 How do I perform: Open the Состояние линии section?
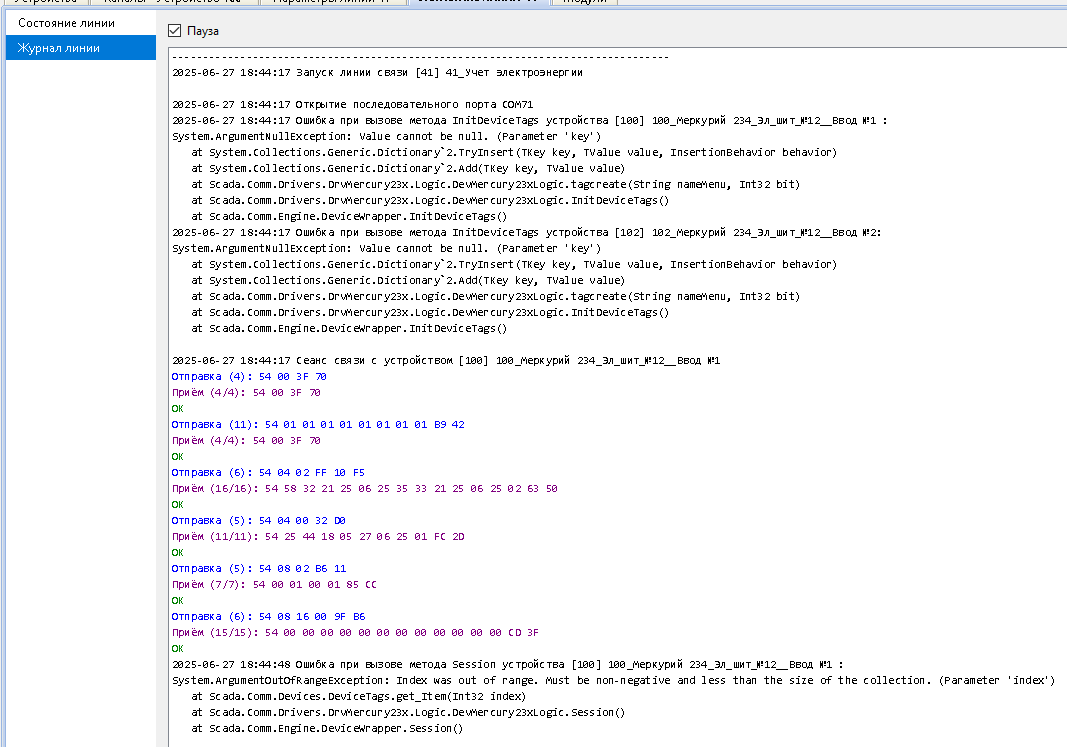coord(80,23)
